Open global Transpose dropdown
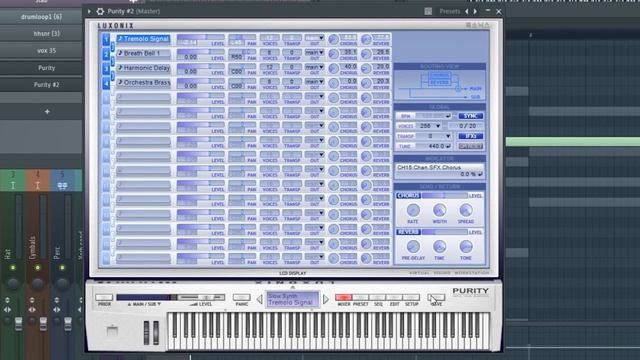This screenshot has width=640, height=360. tap(434, 136)
